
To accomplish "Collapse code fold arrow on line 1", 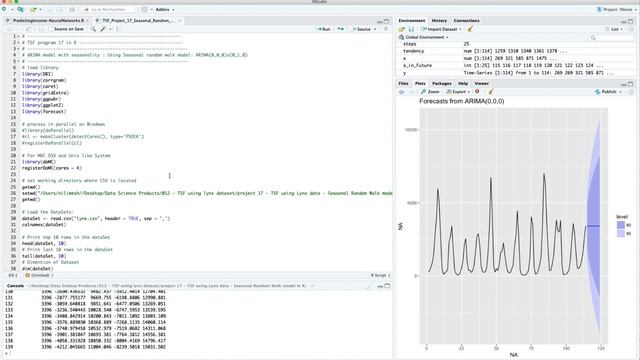I will point(18,36).
